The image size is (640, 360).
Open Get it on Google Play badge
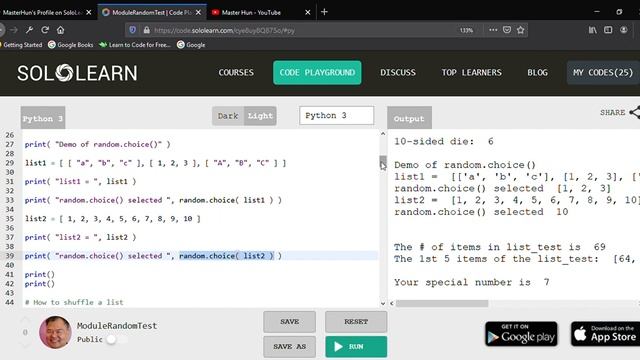[x=521, y=333]
